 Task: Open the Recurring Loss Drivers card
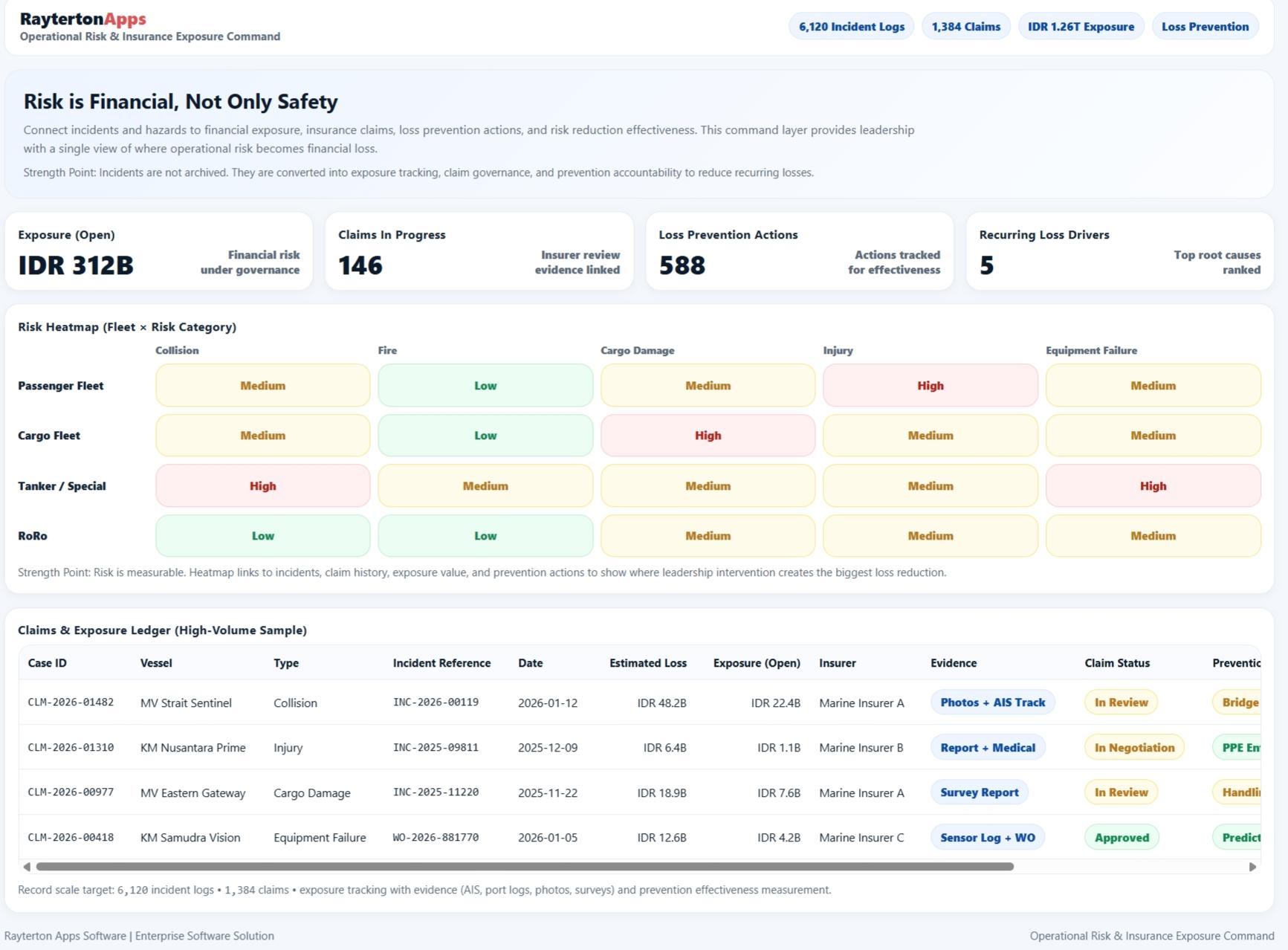1119,251
